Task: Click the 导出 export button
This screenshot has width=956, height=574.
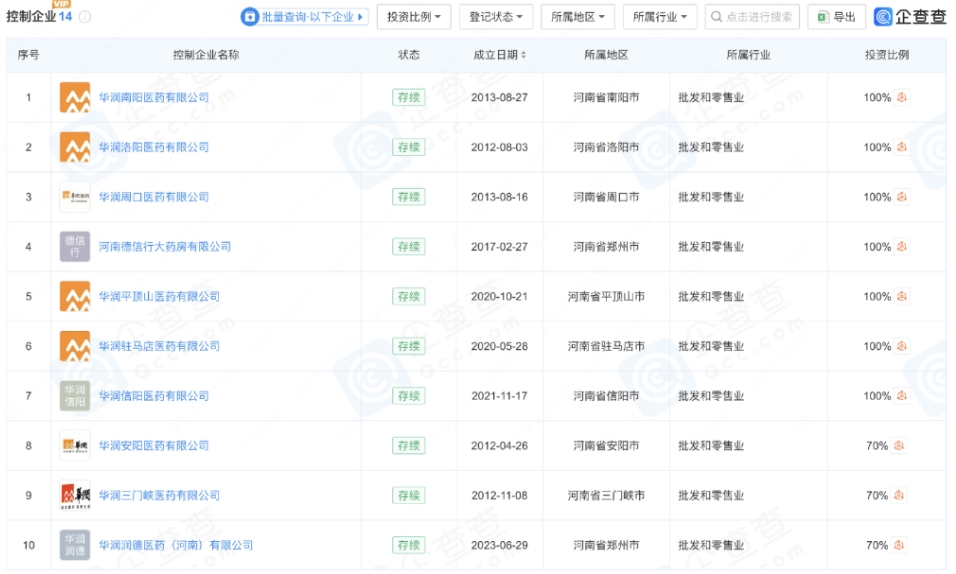Action: point(836,17)
